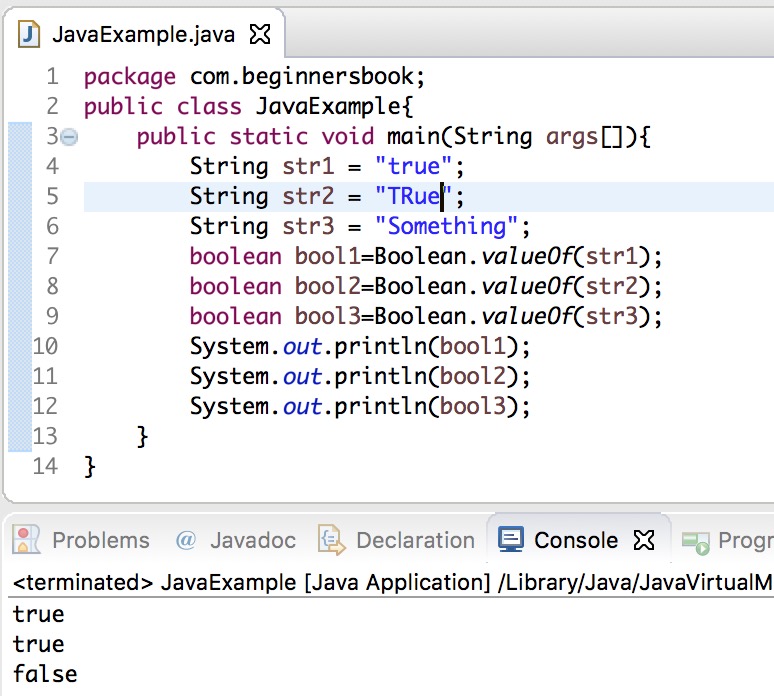Click the console output line false
Viewport: 774px width, 696px height.
coord(45,674)
